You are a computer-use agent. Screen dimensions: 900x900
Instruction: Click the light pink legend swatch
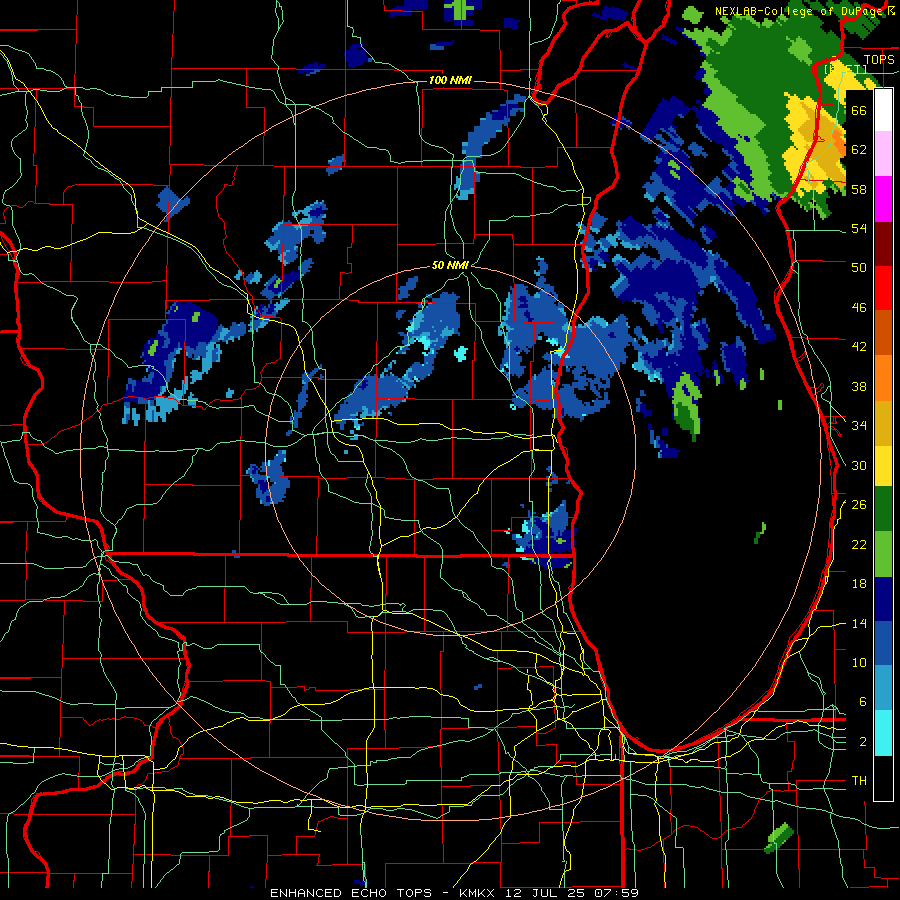pos(883,153)
